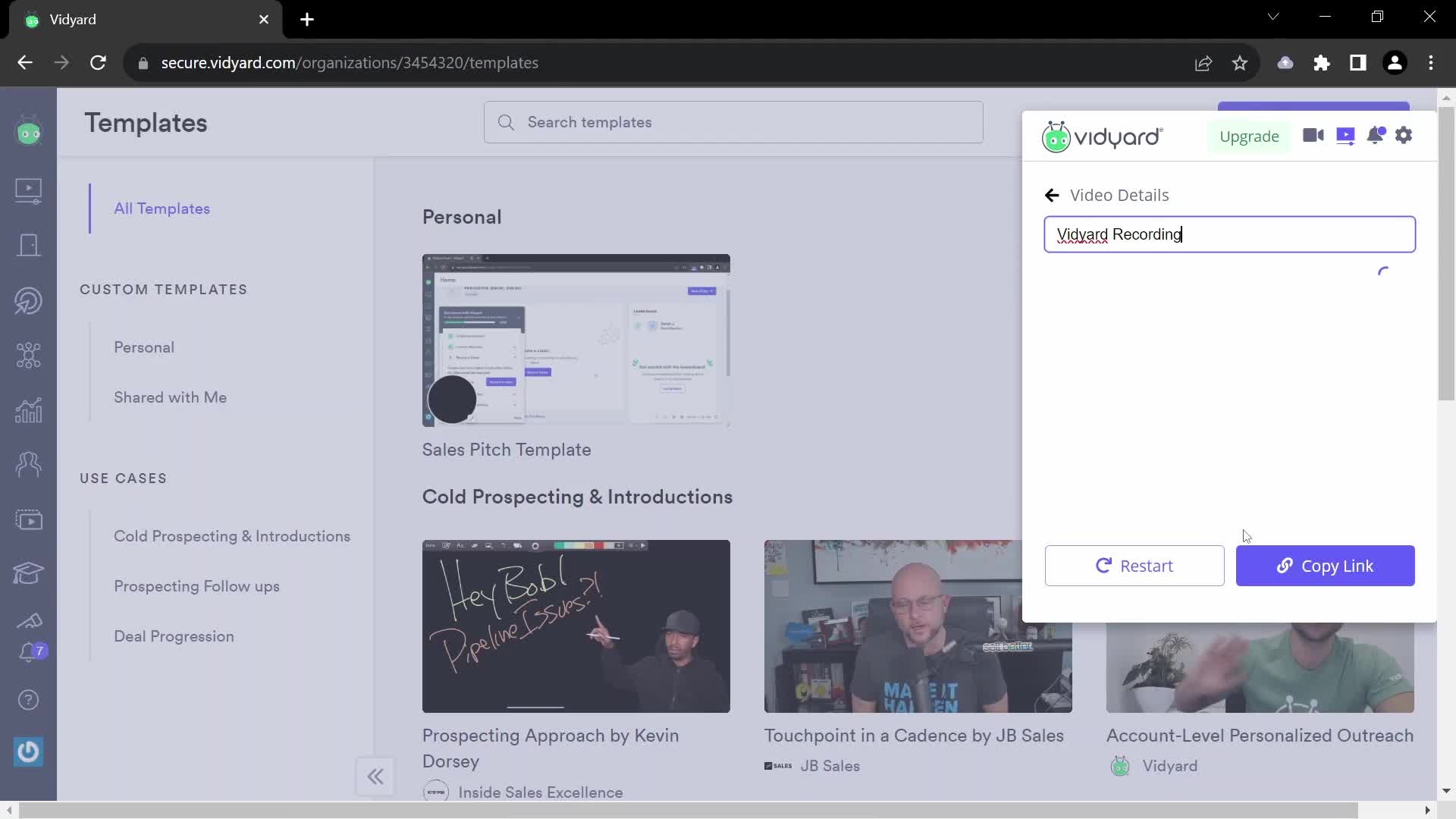Click the Vidyard notifications bell icon
The height and width of the screenshot is (819, 1456).
coord(1376,135)
